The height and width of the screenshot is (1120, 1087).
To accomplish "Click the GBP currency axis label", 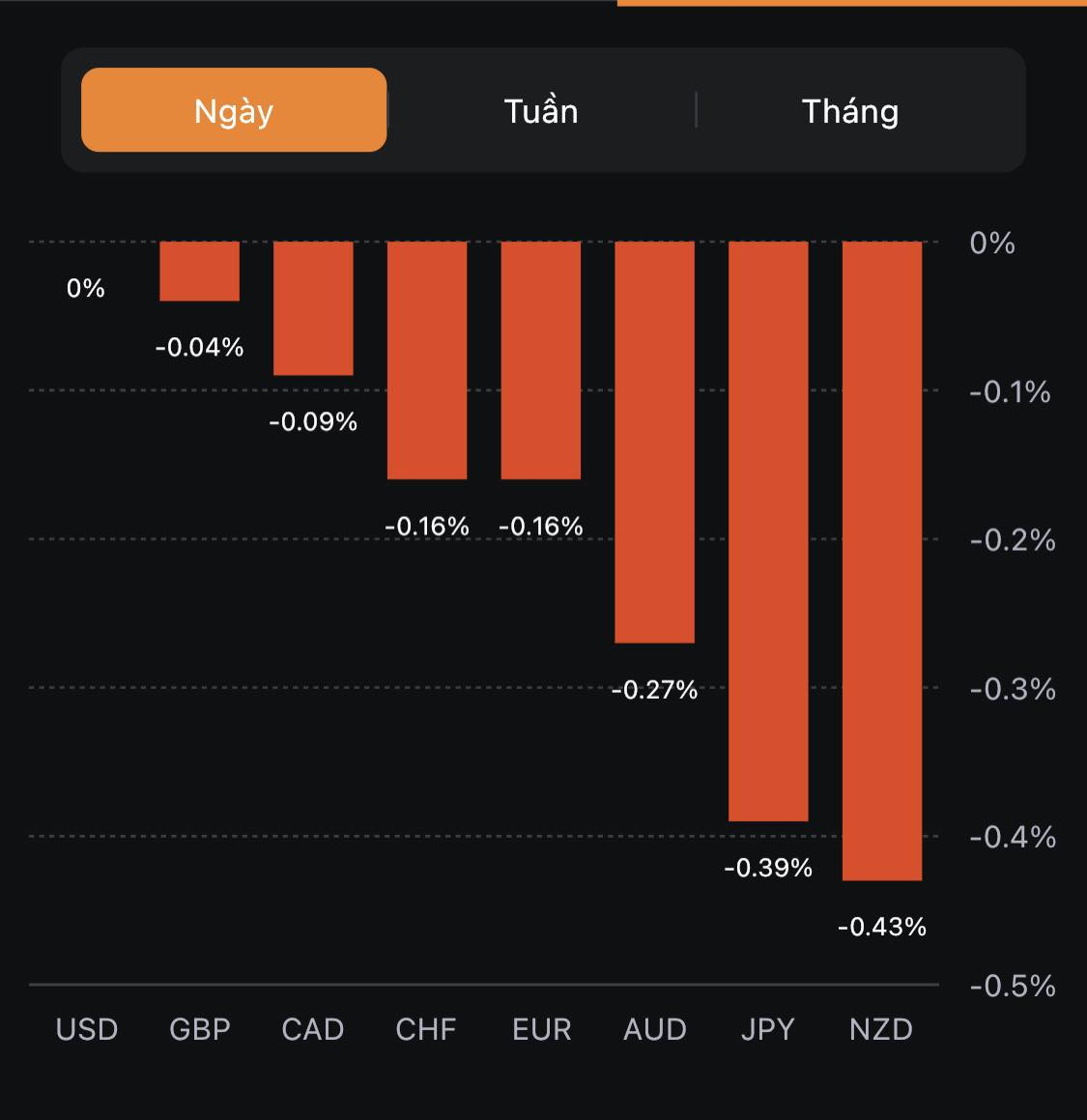I will tap(200, 1029).
